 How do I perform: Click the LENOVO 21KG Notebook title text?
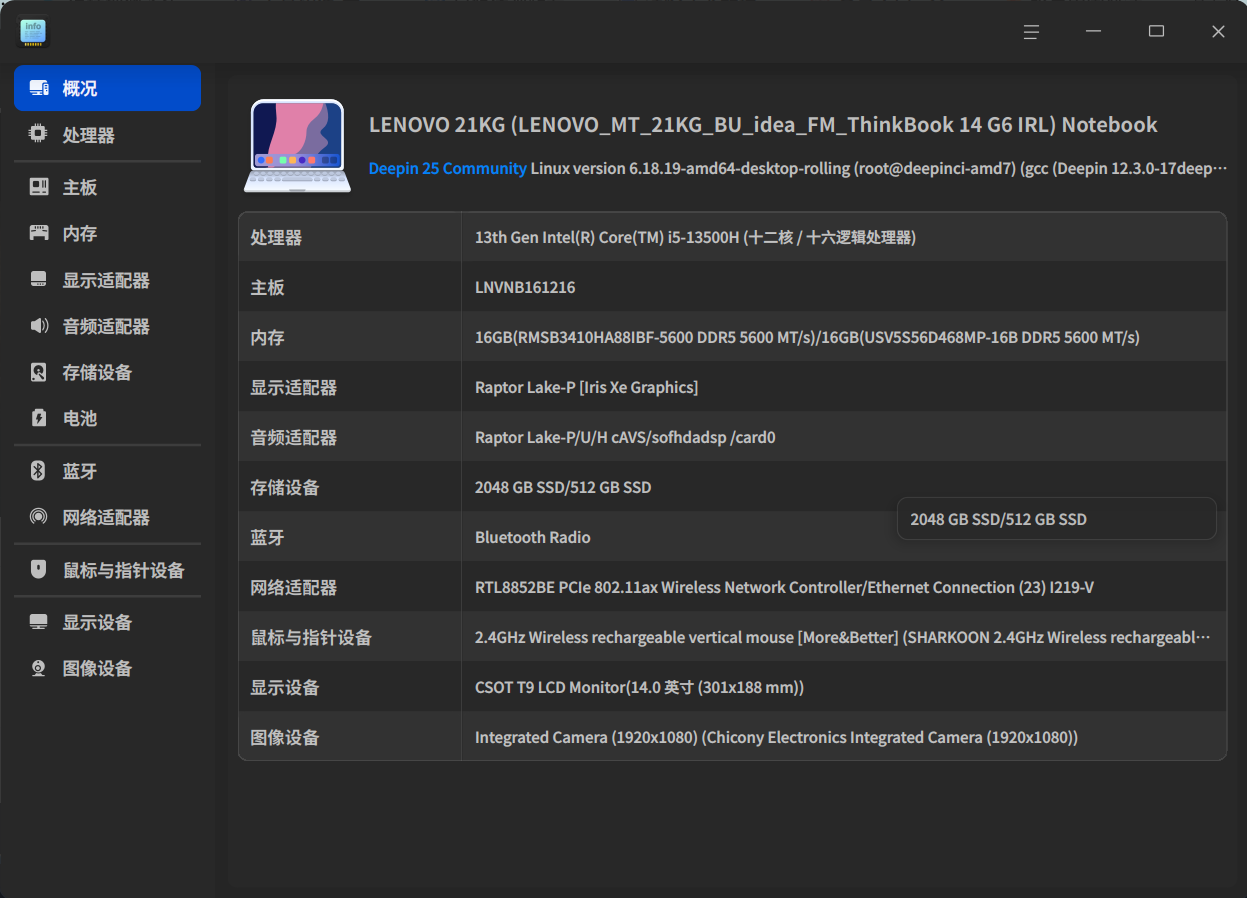pyautogui.click(x=763, y=125)
